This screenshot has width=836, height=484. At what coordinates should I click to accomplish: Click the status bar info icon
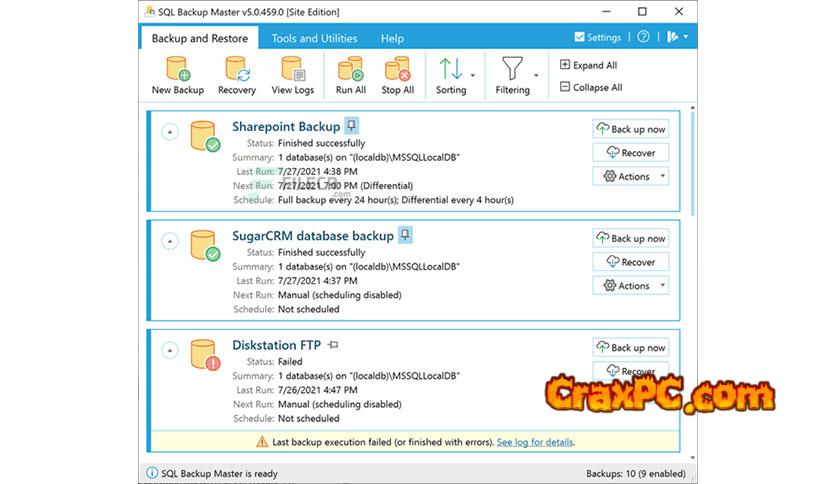(x=152, y=473)
